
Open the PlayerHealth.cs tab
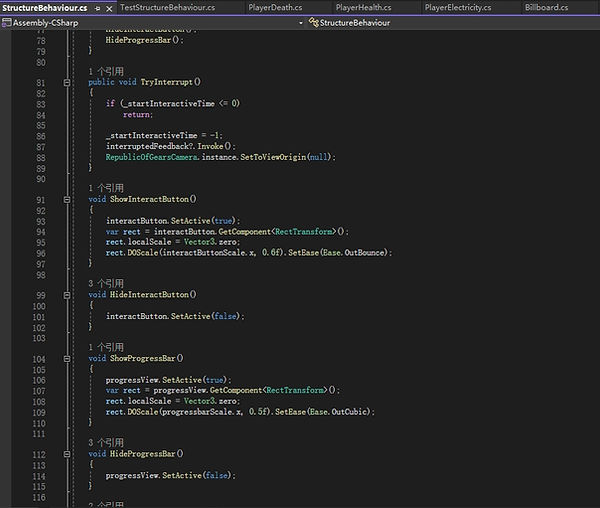(x=364, y=7)
